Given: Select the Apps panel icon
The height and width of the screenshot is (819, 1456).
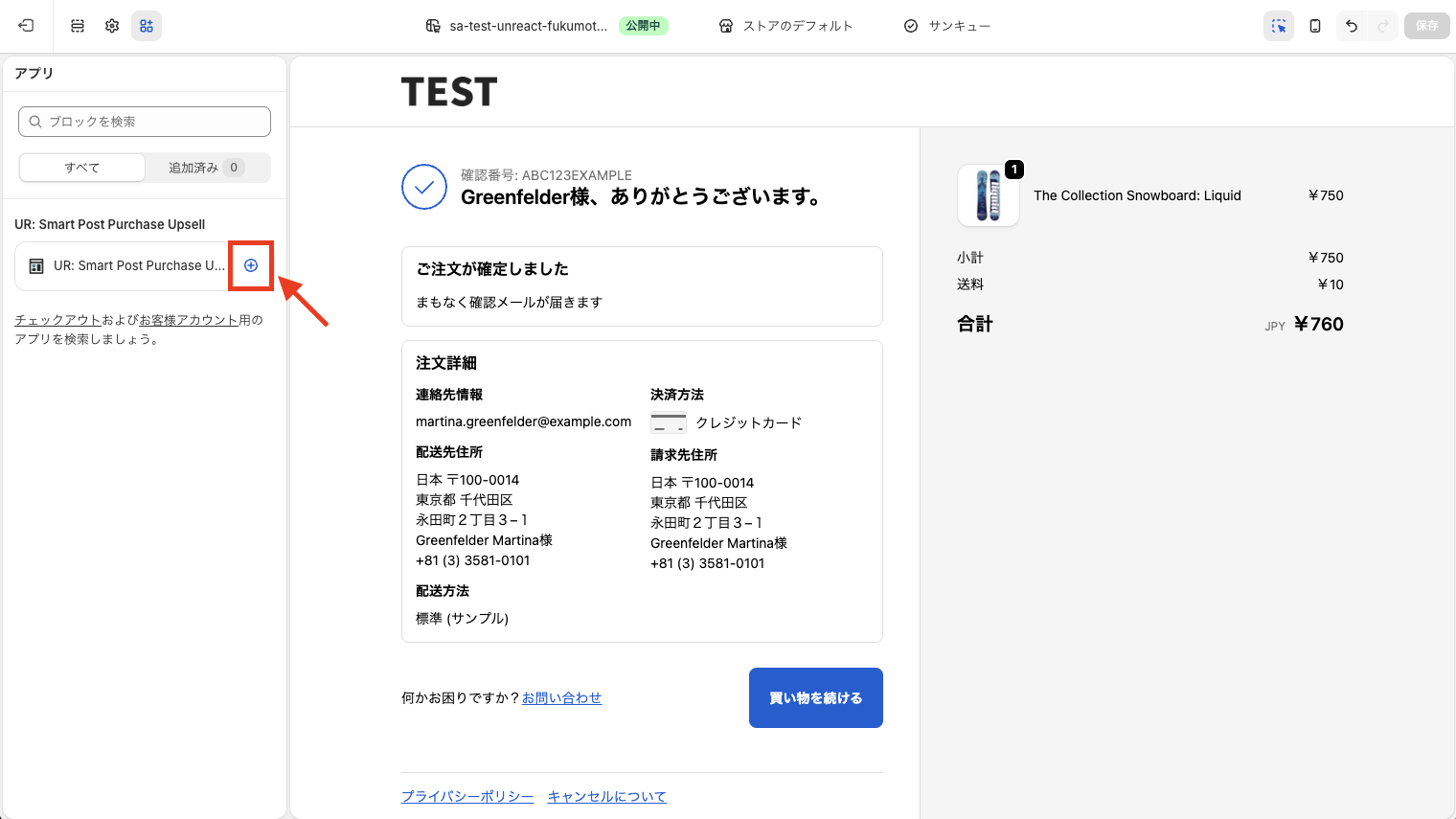Looking at the screenshot, I should 147,26.
